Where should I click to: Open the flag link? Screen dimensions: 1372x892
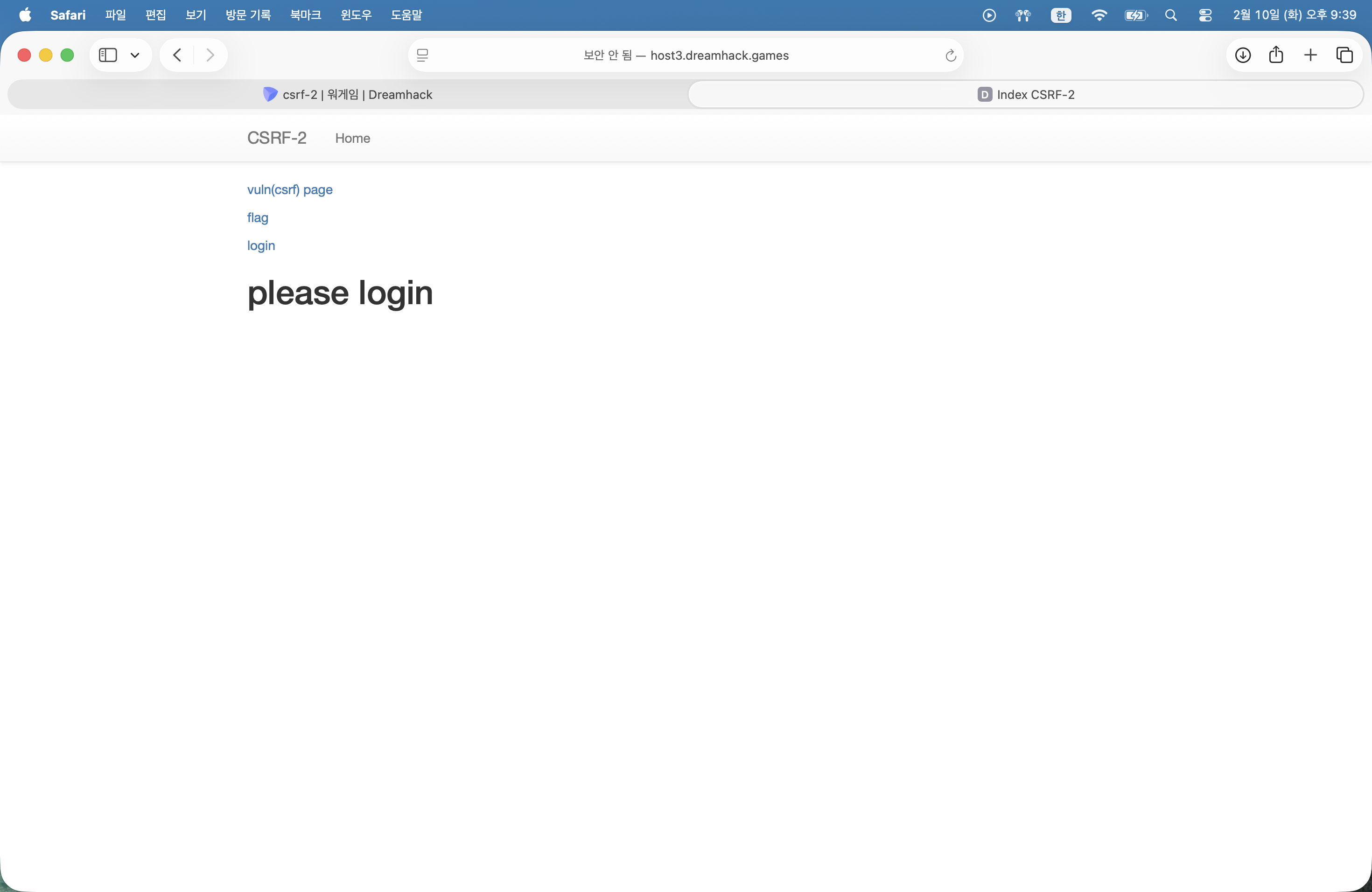[x=258, y=218]
